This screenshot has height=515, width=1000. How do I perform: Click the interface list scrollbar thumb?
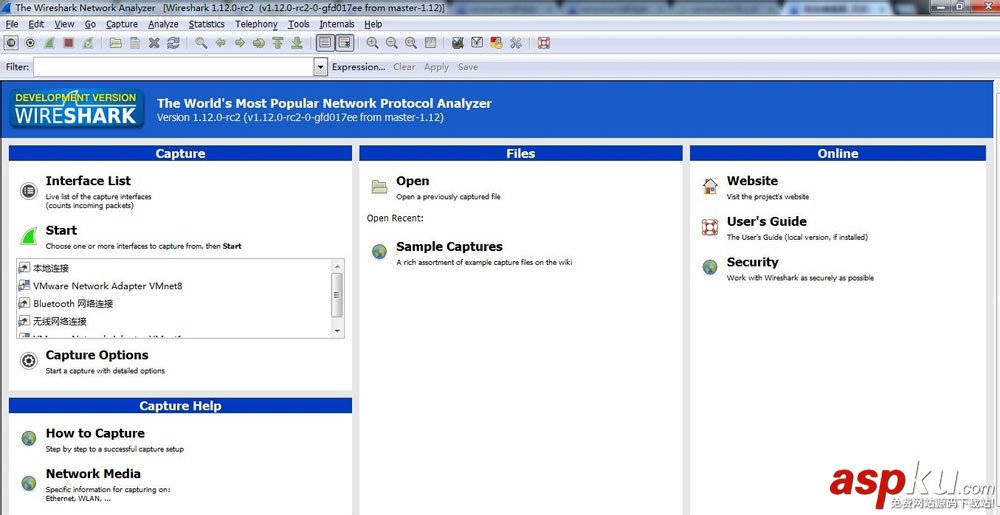[x=337, y=295]
